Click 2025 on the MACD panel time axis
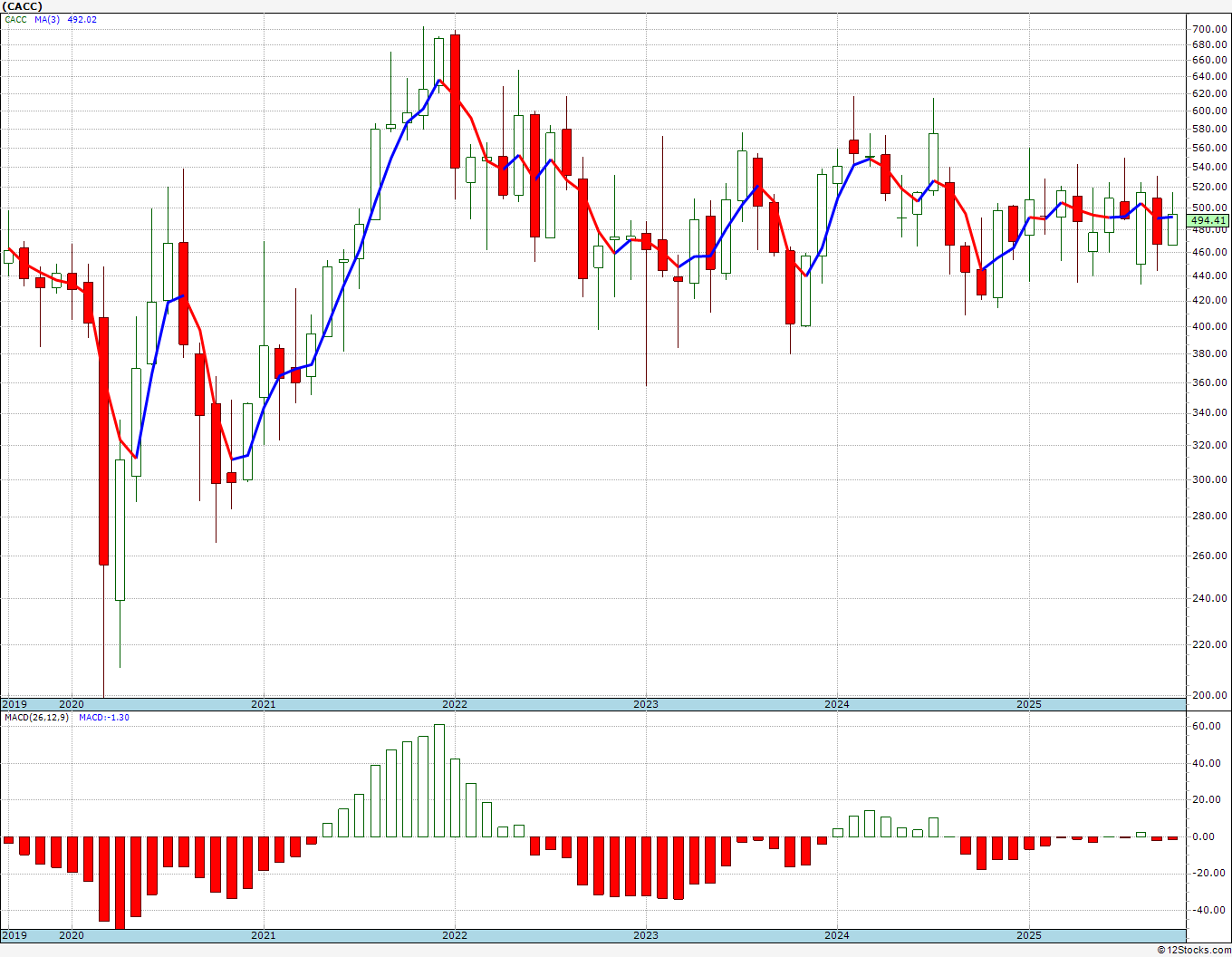This screenshot has width=1232, height=957. click(x=1029, y=935)
